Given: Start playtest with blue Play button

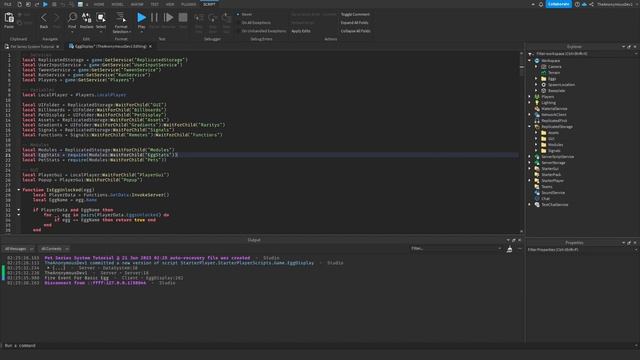Looking at the screenshot, I should (x=141, y=17).
